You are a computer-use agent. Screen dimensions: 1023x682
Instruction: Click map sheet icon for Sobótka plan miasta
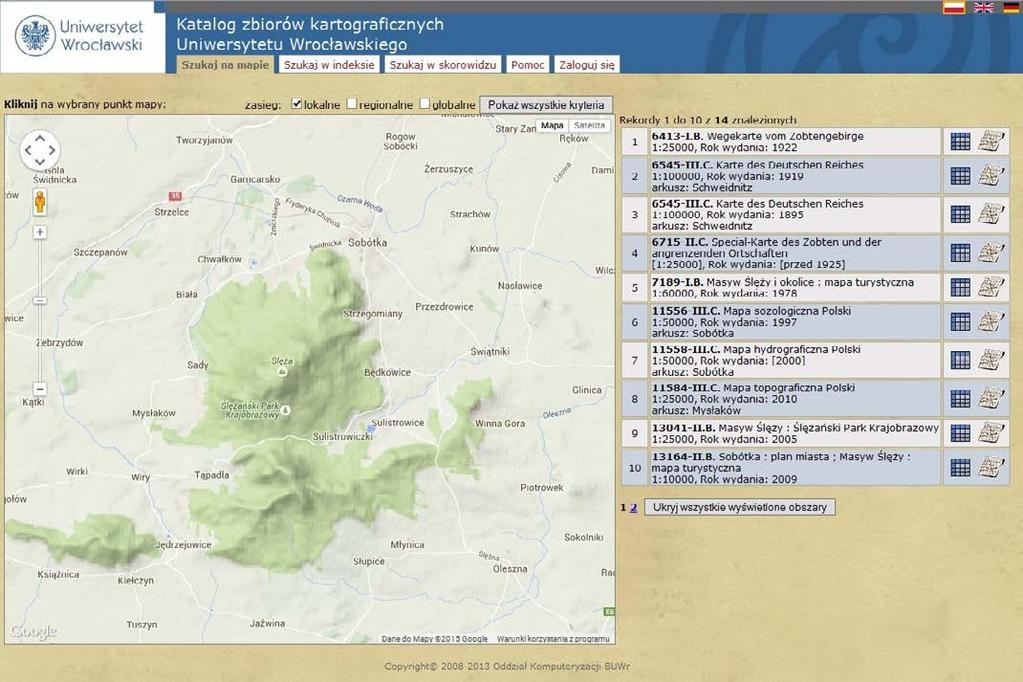click(x=991, y=467)
